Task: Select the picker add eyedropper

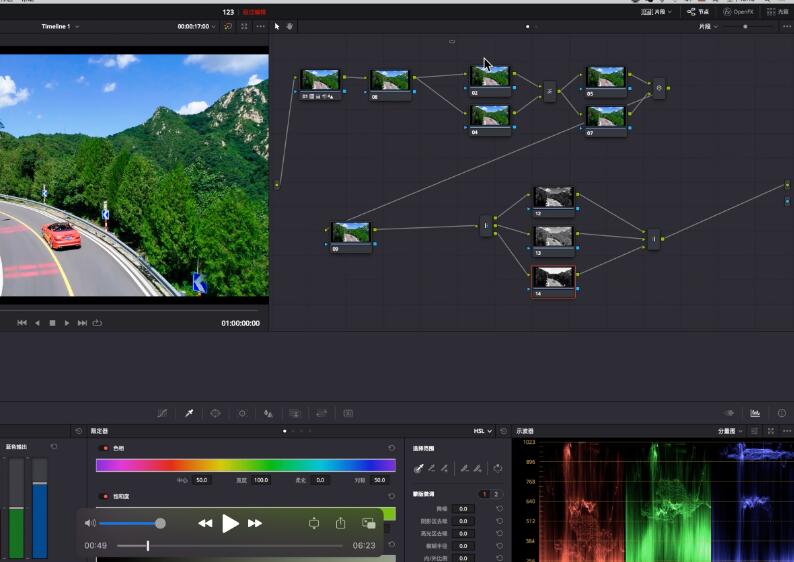Action: pyautogui.click(x=444, y=468)
